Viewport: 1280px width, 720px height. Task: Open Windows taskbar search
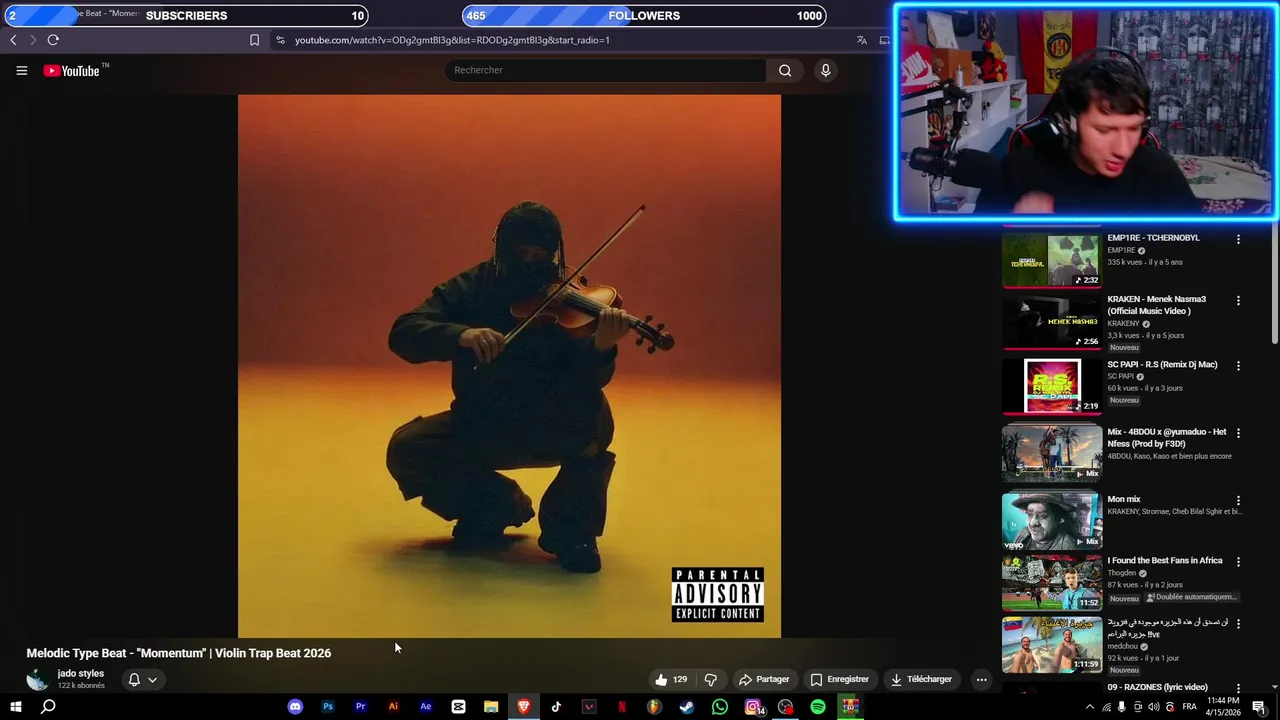(48, 707)
